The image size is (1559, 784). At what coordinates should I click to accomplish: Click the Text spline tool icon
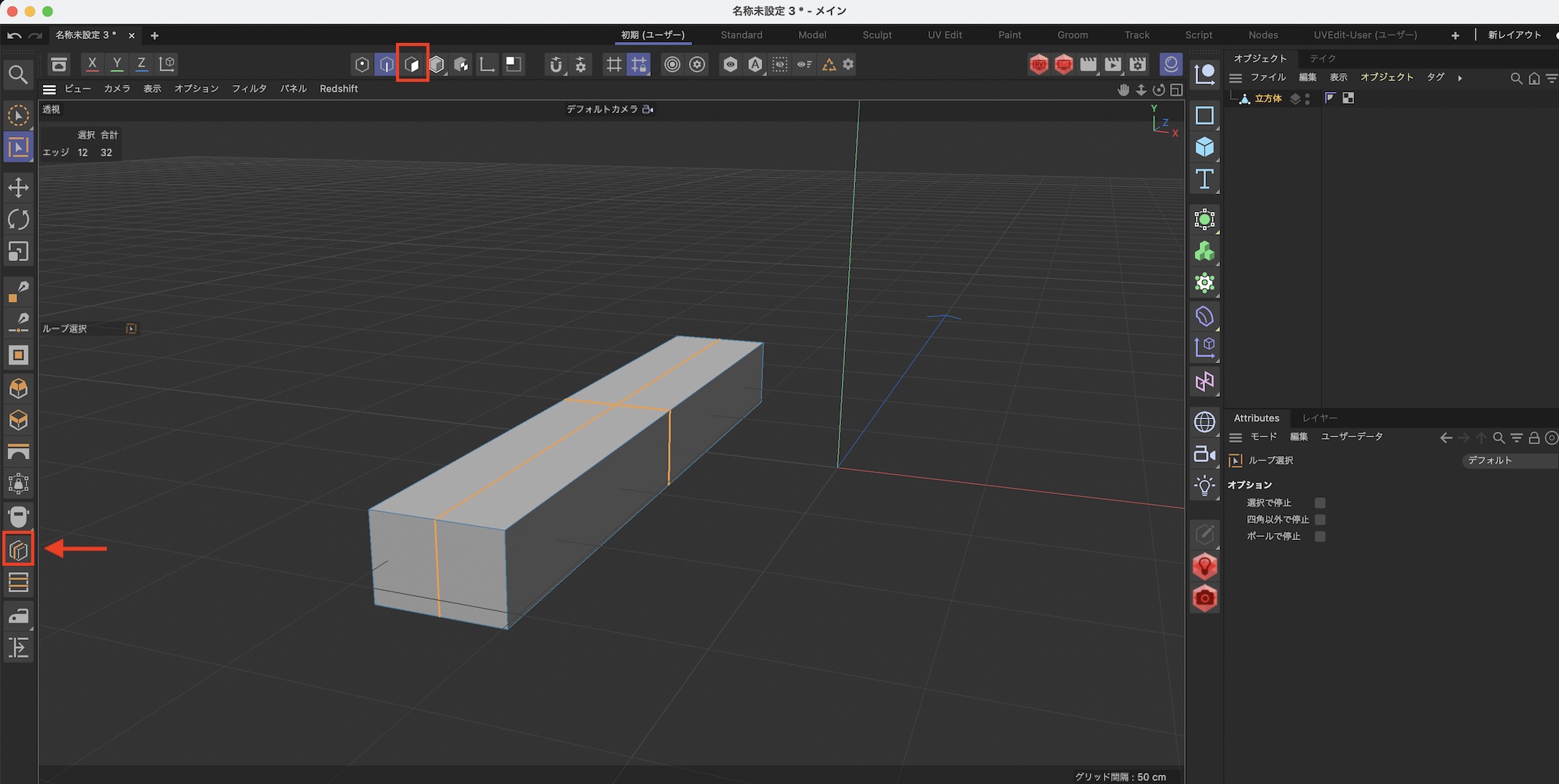[x=1204, y=179]
